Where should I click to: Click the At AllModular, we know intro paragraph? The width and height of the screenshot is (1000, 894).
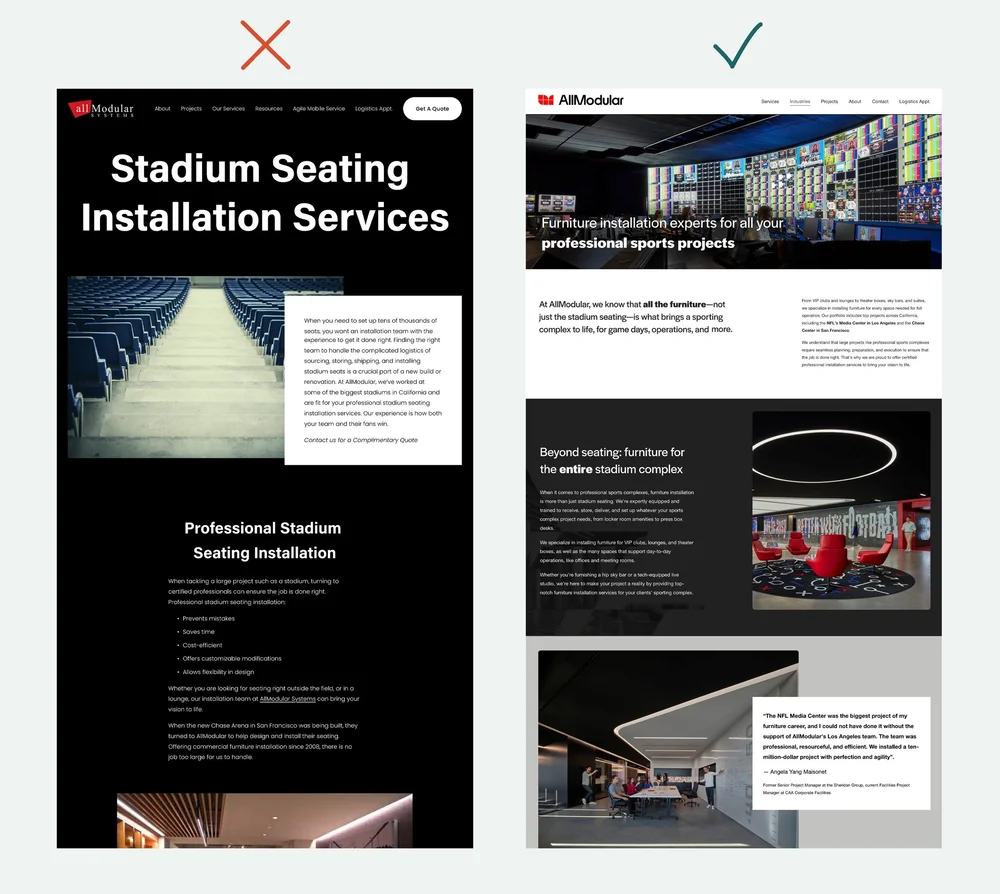635,317
